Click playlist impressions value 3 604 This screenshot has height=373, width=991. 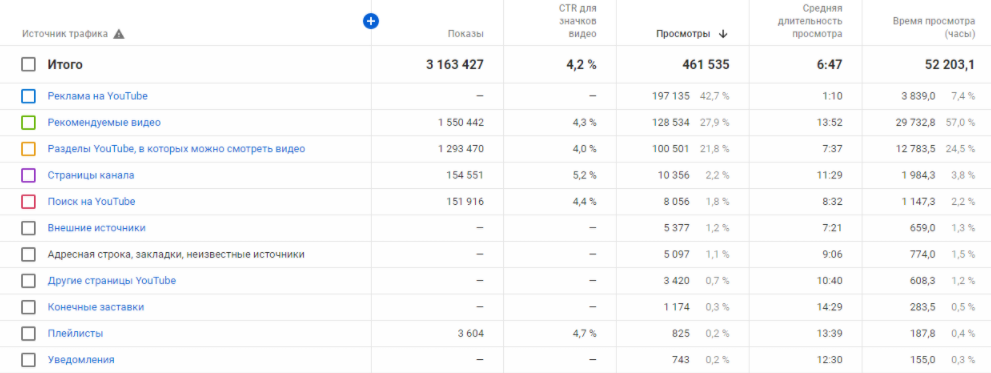click(471, 333)
